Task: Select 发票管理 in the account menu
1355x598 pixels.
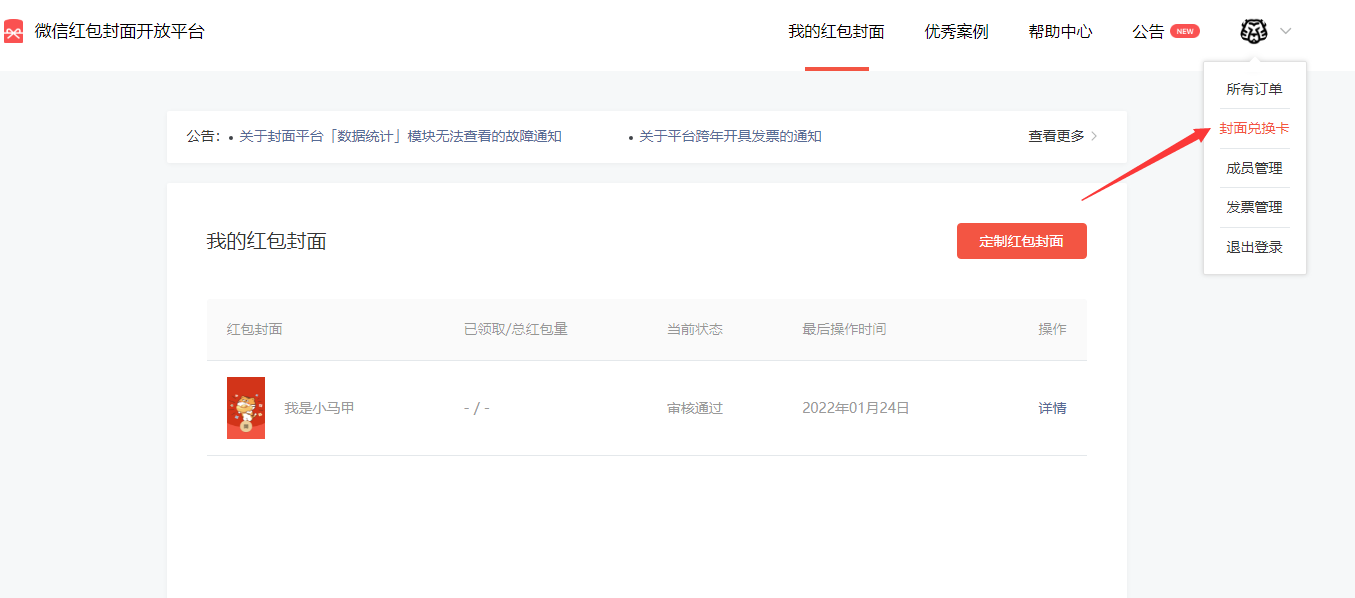Action: (x=1254, y=207)
